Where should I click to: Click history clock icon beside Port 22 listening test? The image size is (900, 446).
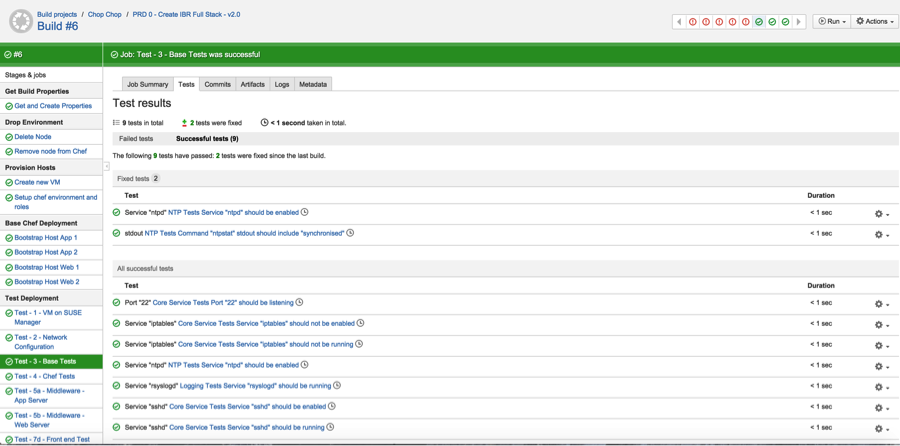(x=299, y=302)
